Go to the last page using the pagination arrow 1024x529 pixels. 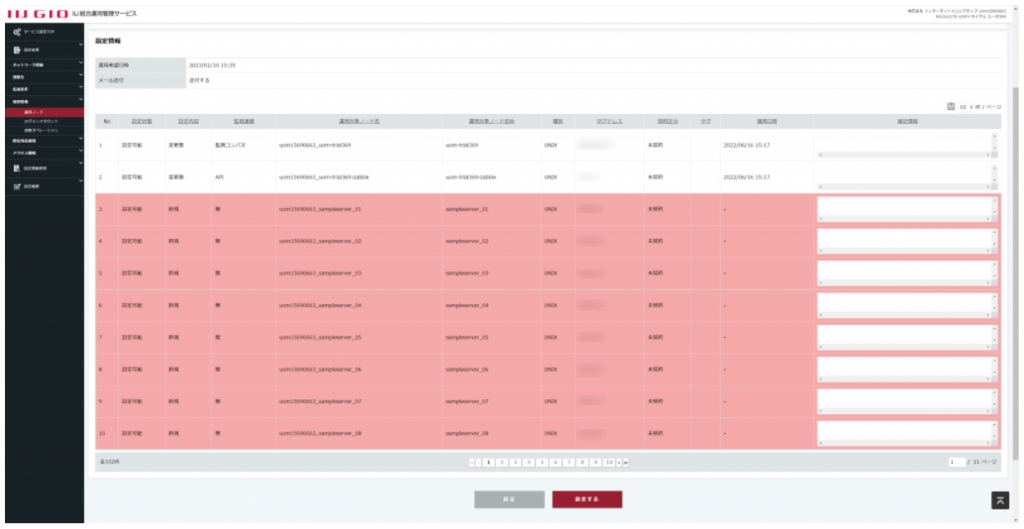pyautogui.click(x=626, y=462)
